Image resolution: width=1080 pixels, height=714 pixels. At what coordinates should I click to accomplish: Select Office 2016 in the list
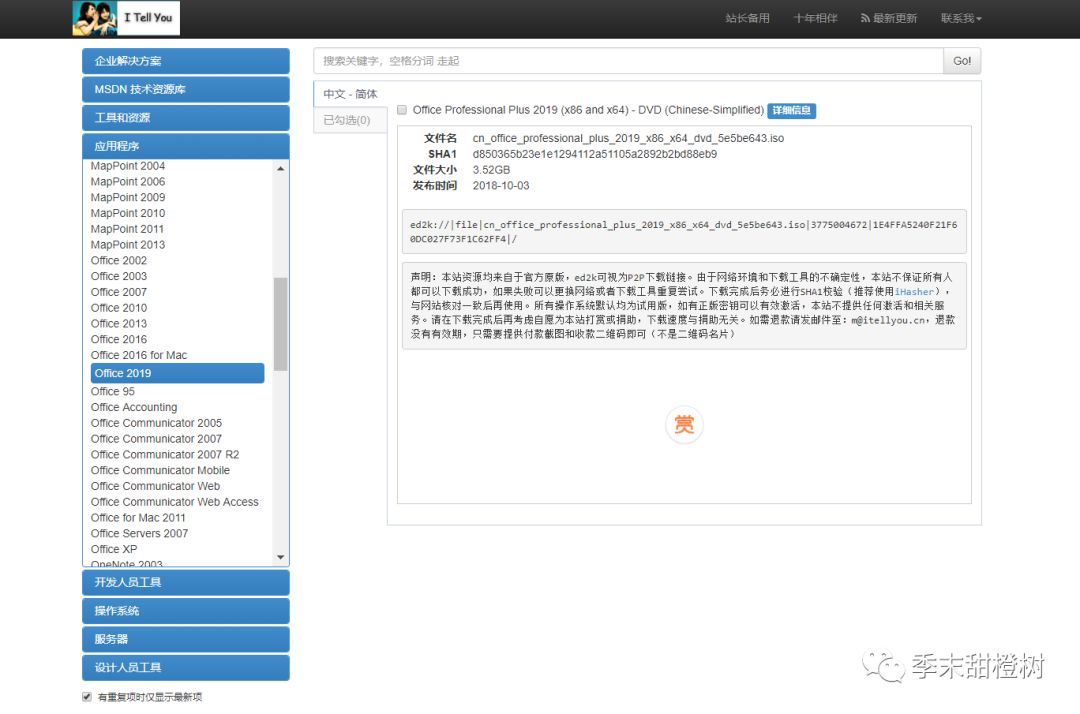pyautogui.click(x=118, y=340)
